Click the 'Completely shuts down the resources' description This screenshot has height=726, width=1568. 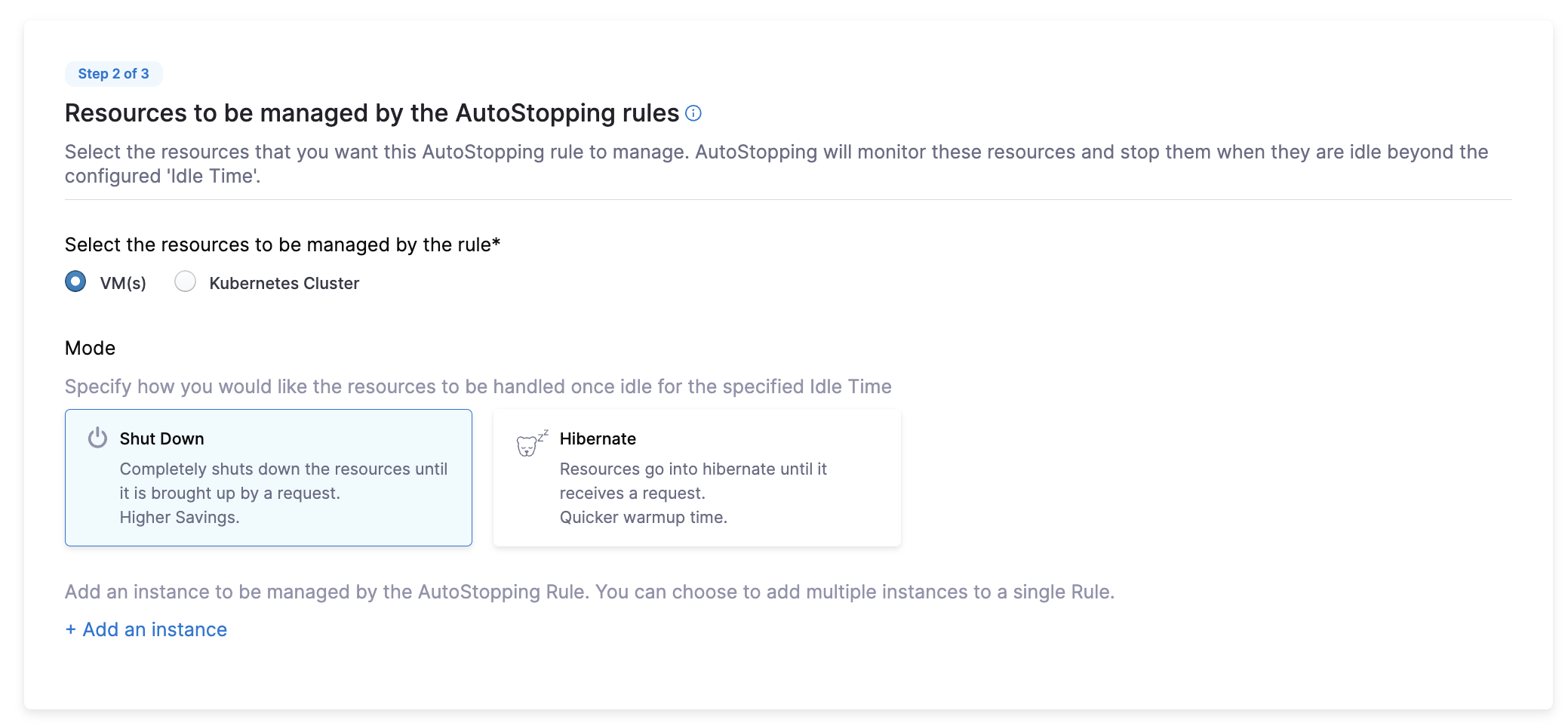(283, 469)
